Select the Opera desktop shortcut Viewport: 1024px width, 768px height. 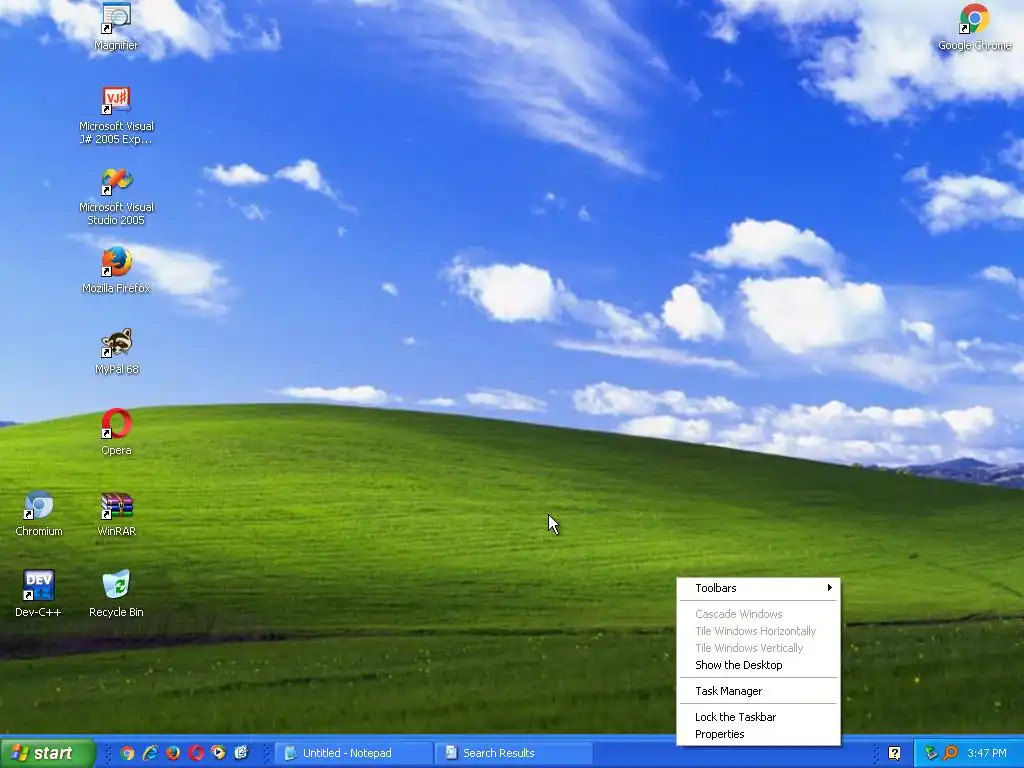point(116,432)
